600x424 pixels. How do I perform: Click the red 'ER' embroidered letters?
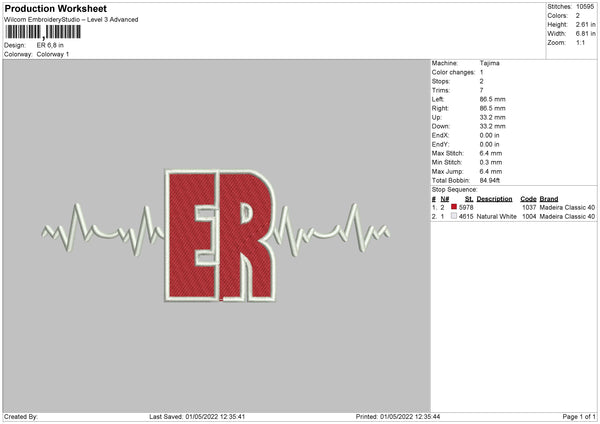coord(220,235)
